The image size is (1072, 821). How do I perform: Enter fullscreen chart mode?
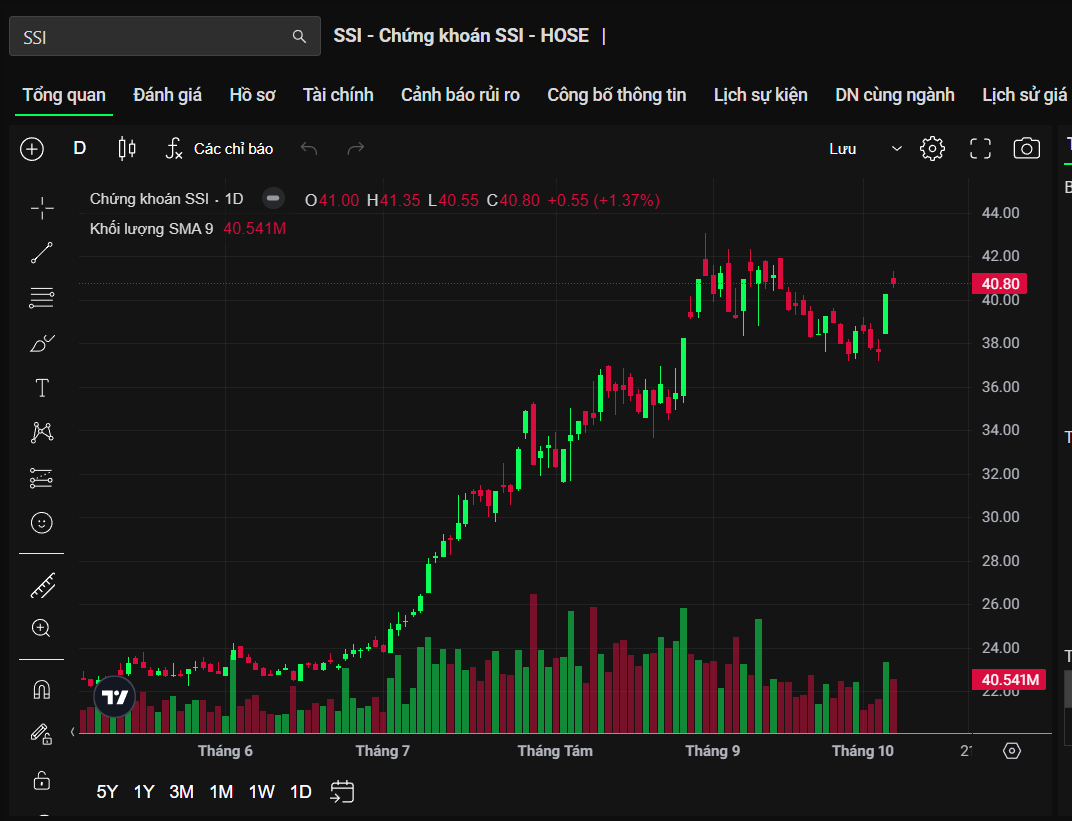pyautogui.click(x=980, y=149)
